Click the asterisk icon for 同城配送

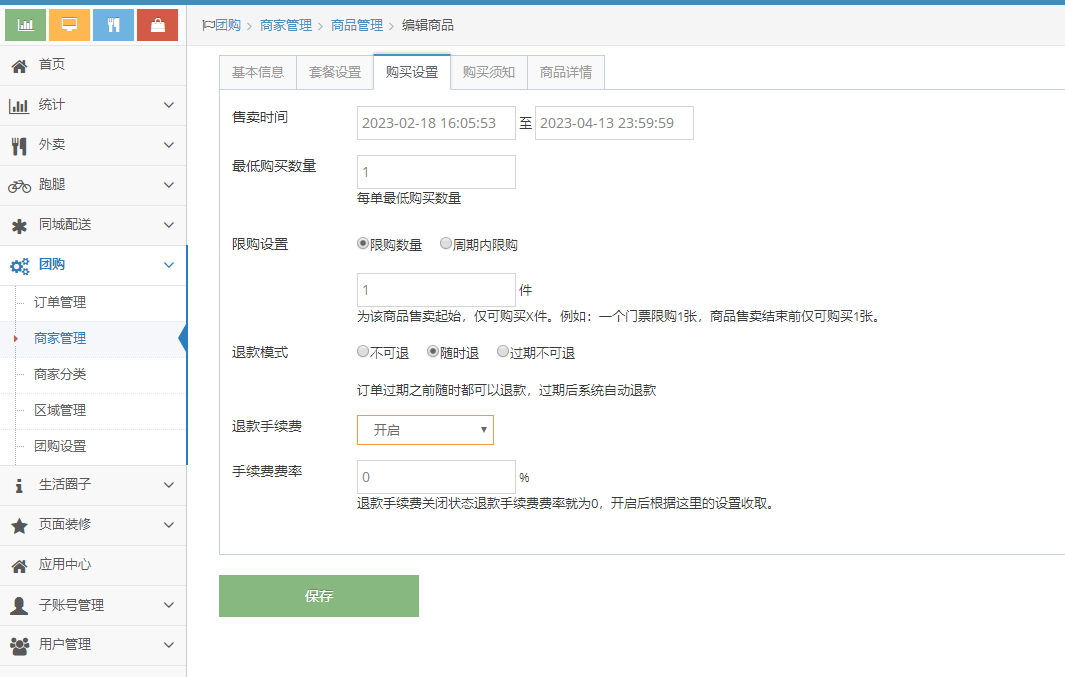click(x=19, y=225)
